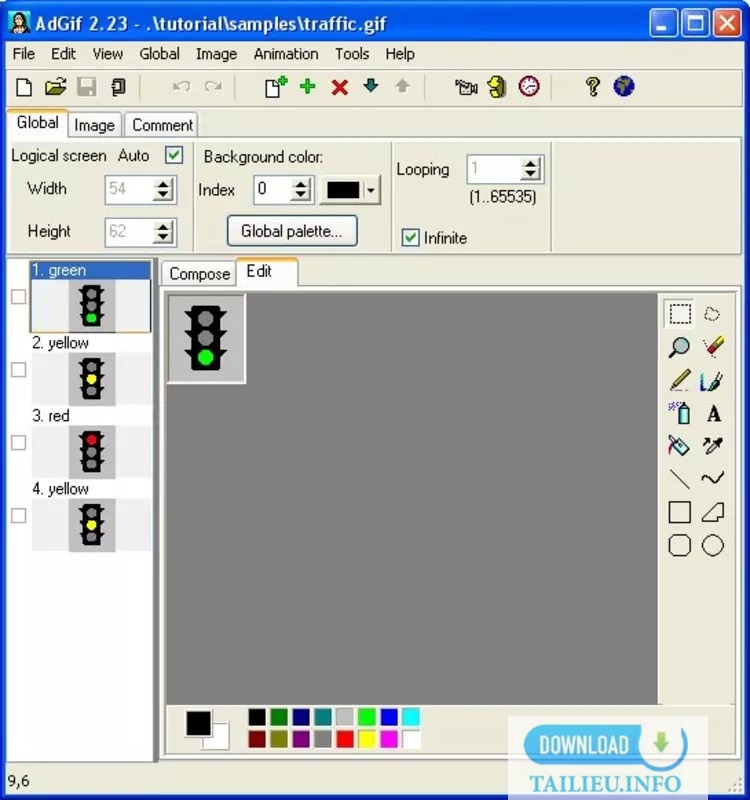Viewport: 750px width, 800px height.
Task: Pick the bright green palette swatch
Action: [x=367, y=717]
